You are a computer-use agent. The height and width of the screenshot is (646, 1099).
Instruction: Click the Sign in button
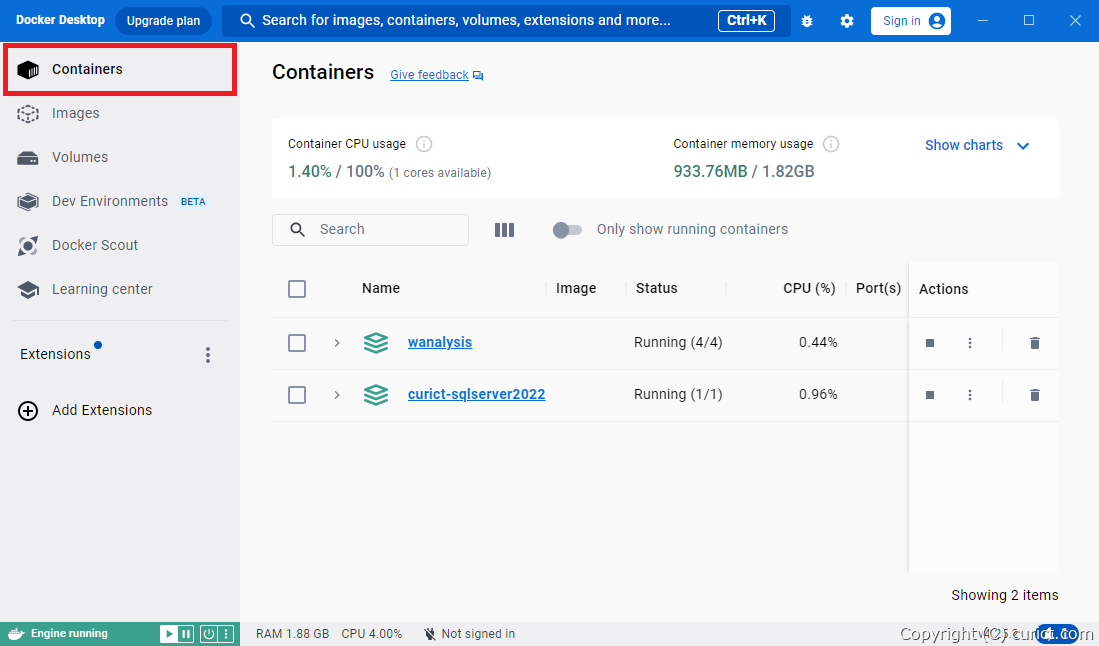coord(910,21)
